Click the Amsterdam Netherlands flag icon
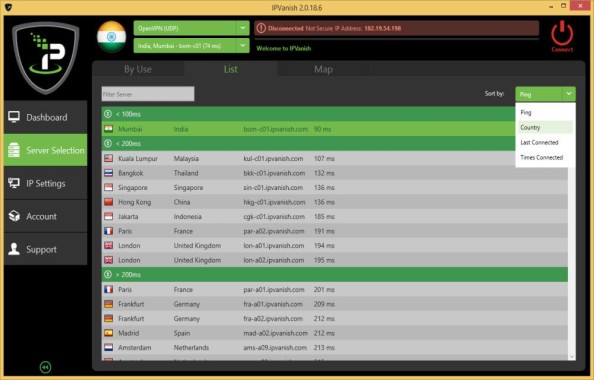The image size is (594, 380). click(108, 347)
